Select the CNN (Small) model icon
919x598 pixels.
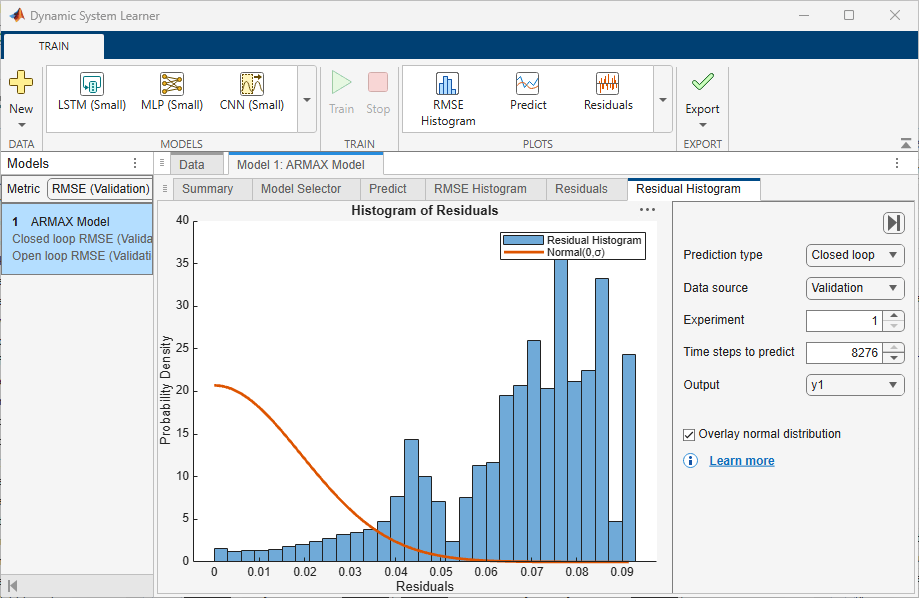coord(252,84)
